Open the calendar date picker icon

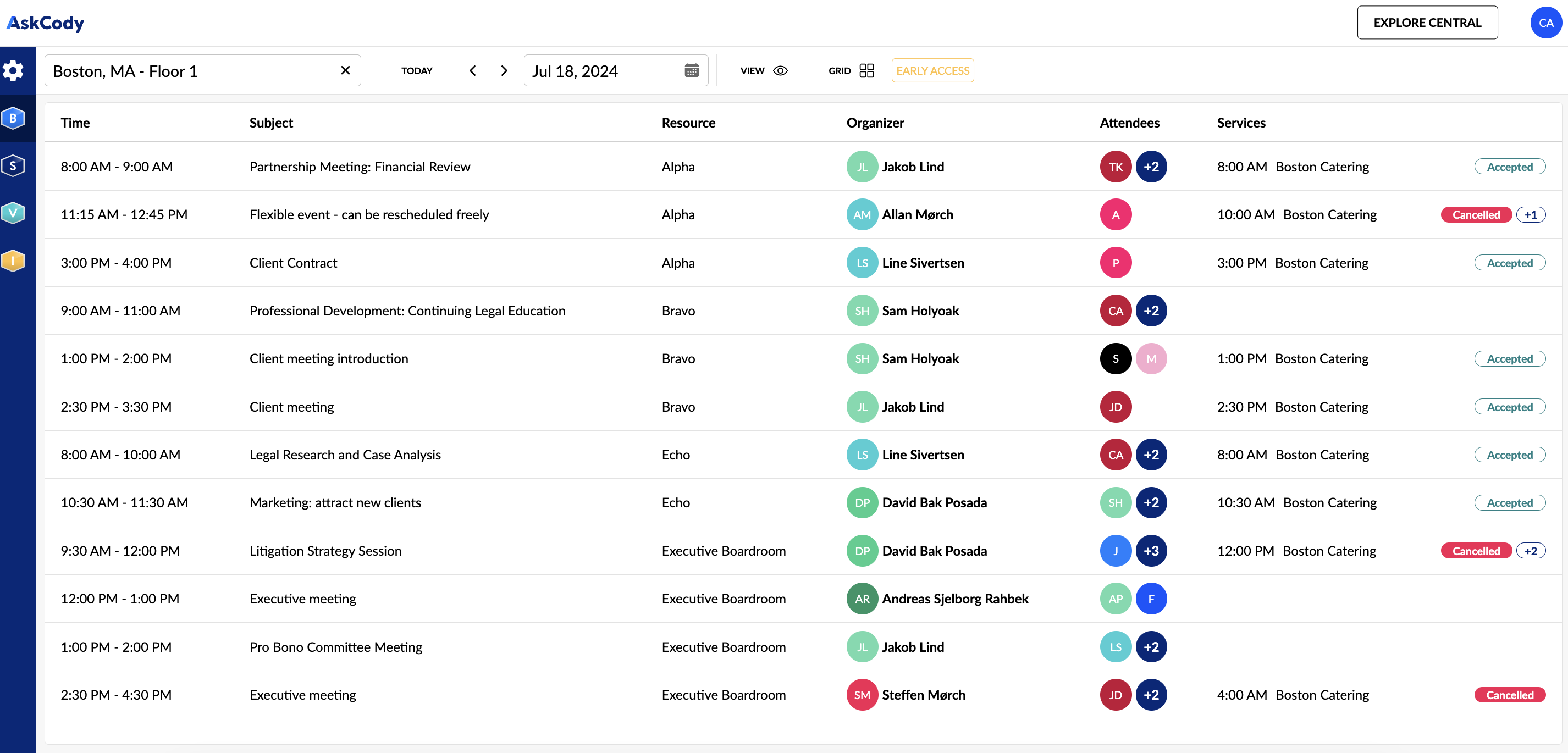(691, 70)
